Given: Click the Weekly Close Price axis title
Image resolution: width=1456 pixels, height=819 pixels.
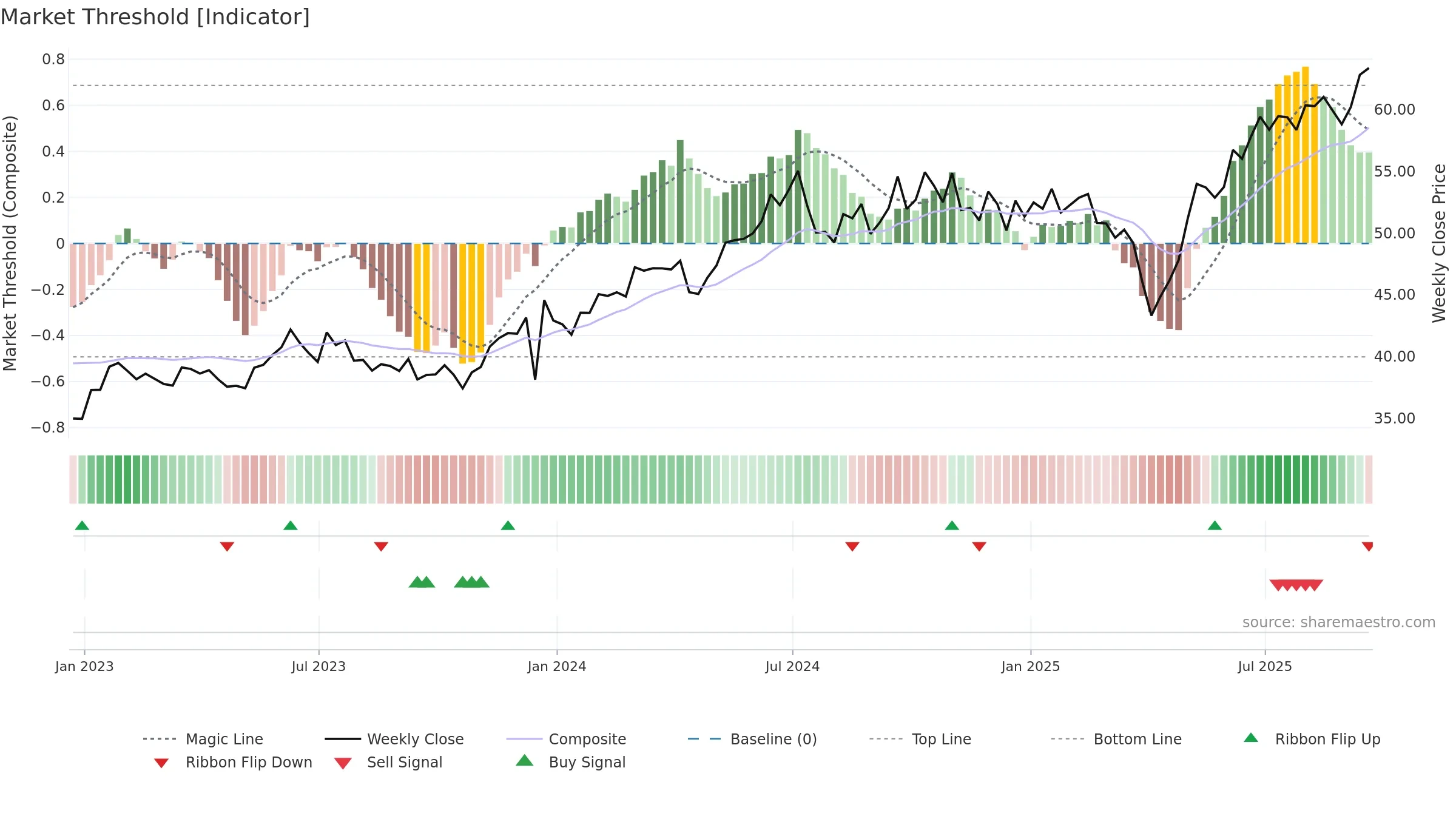Looking at the screenshot, I should [1439, 243].
